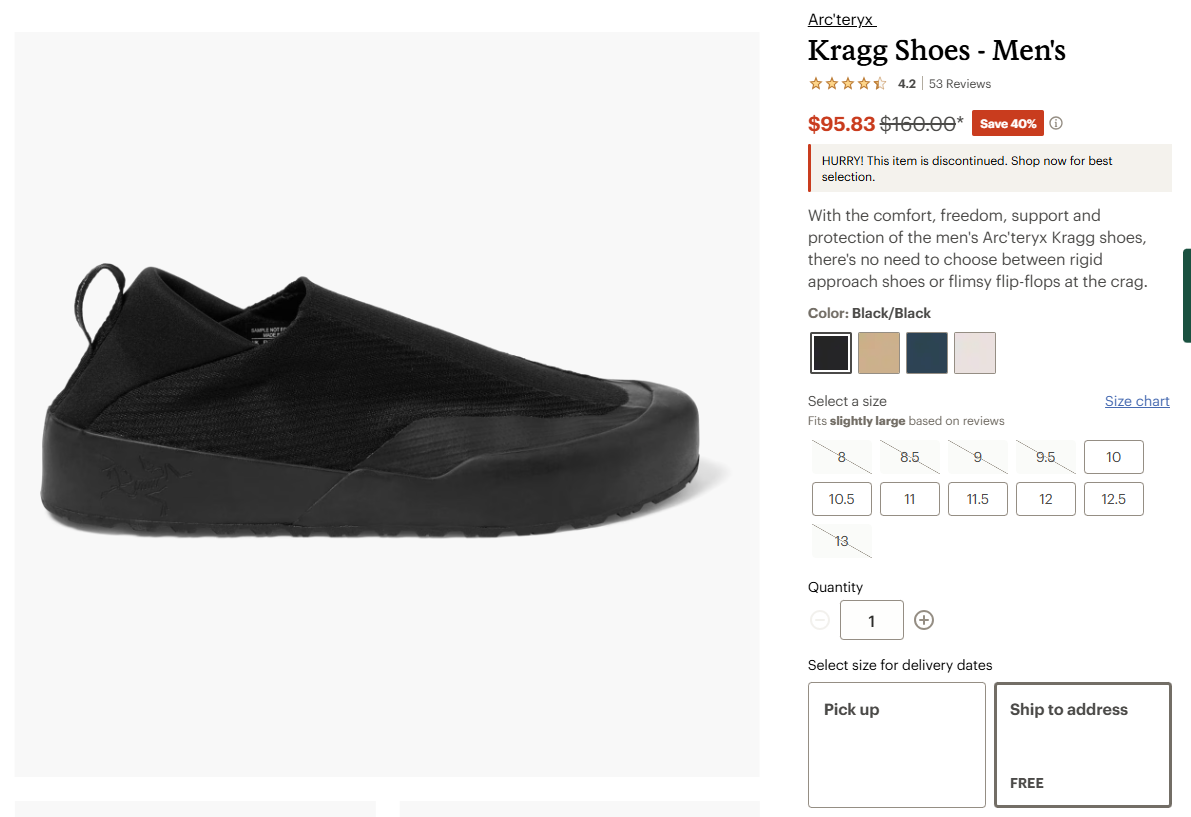The width and height of the screenshot is (1191, 817).
Task: Select shoe size 10
Action: (1113, 457)
